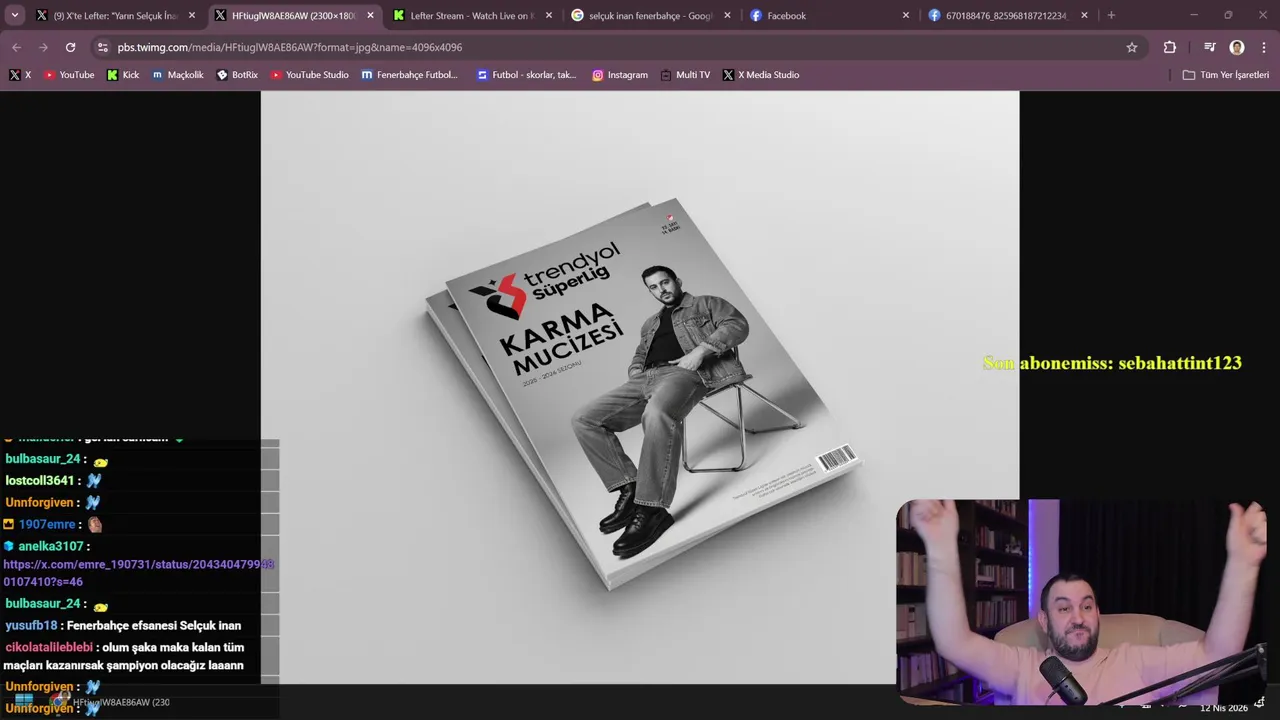Open the media control icon
This screenshot has height=720, width=1280.
coord(1210,47)
